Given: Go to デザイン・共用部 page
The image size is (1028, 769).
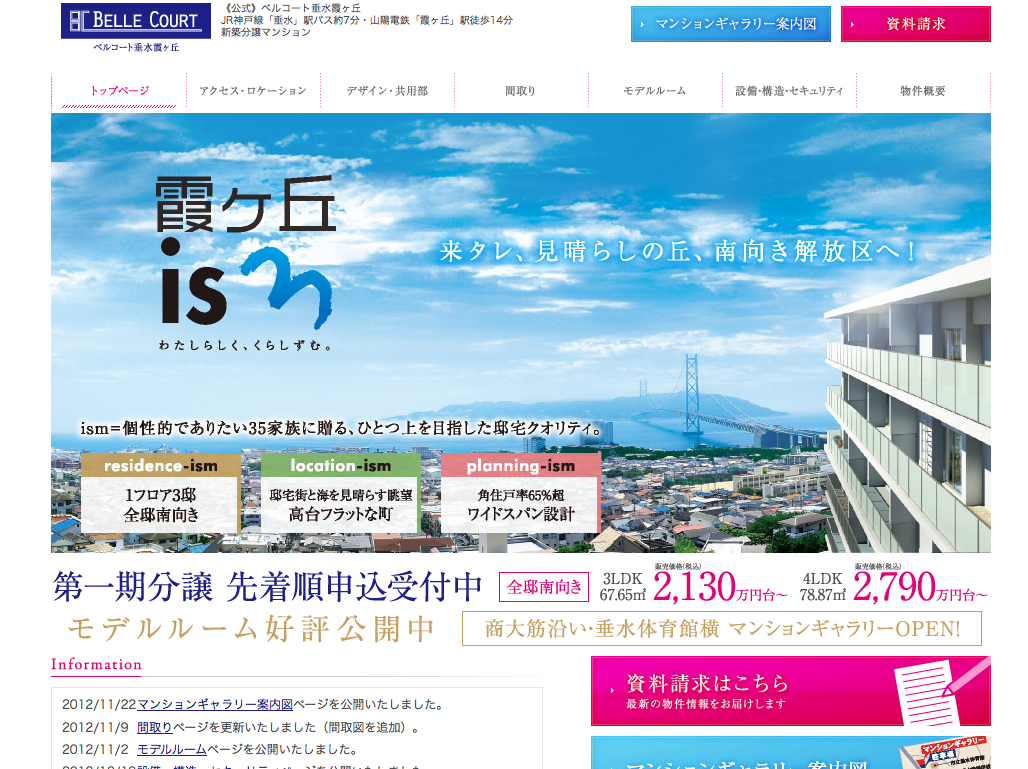Looking at the screenshot, I should [387, 91].
